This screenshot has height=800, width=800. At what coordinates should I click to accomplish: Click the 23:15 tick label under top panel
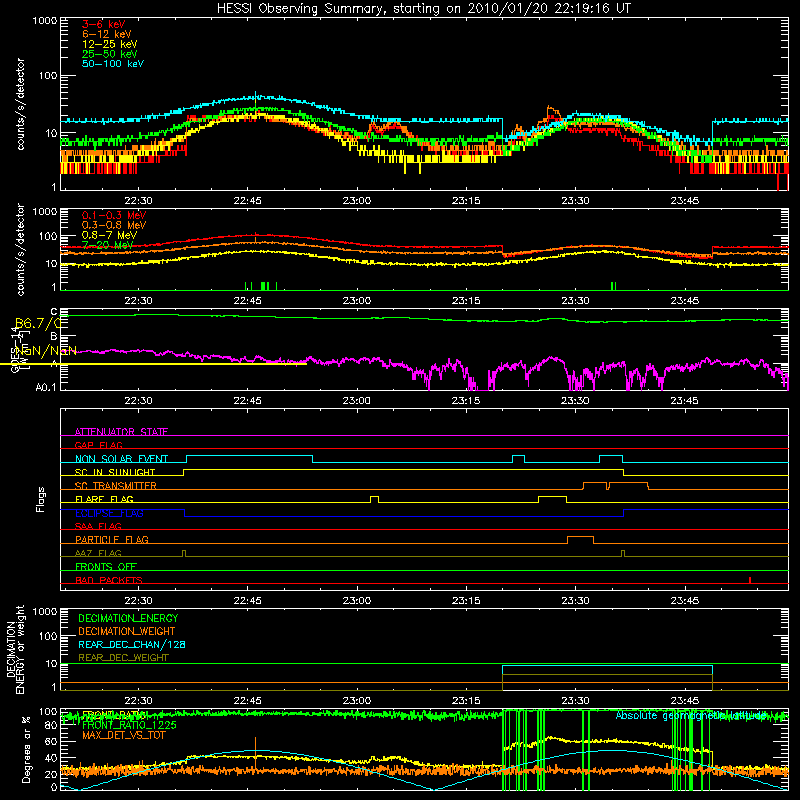(466, 200)
